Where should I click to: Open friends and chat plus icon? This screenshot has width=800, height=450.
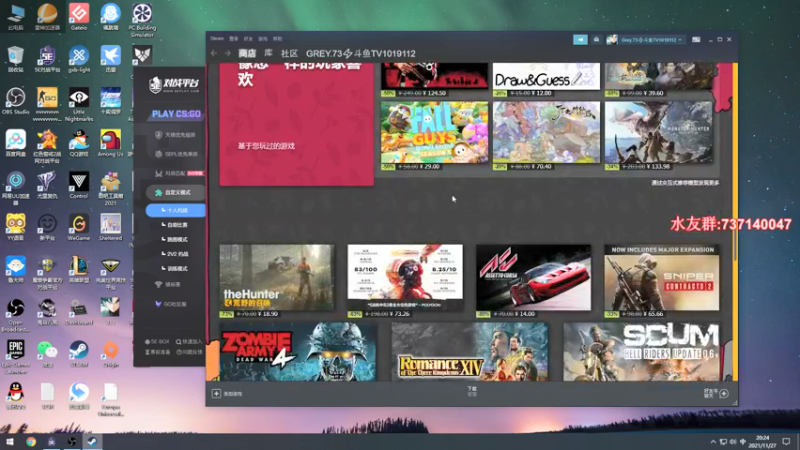point(723,393)
